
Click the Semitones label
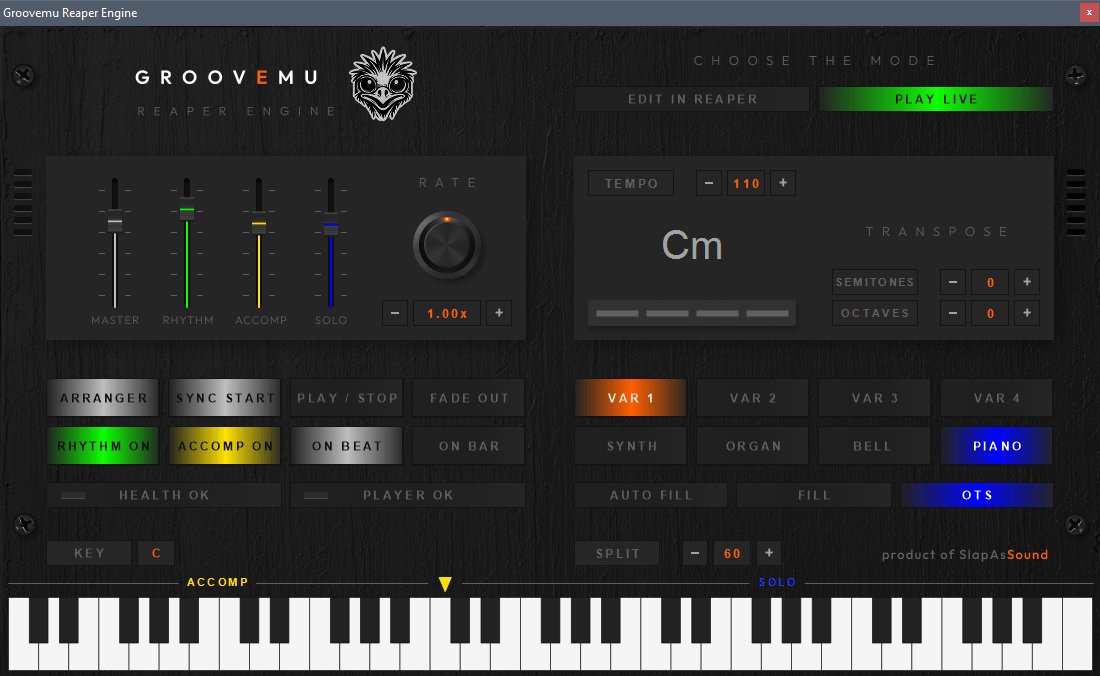coord(875,282)
